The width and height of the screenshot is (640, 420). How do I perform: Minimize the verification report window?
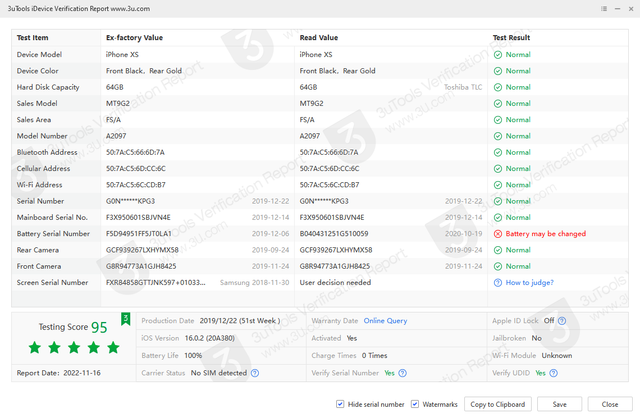click(618, 9)
